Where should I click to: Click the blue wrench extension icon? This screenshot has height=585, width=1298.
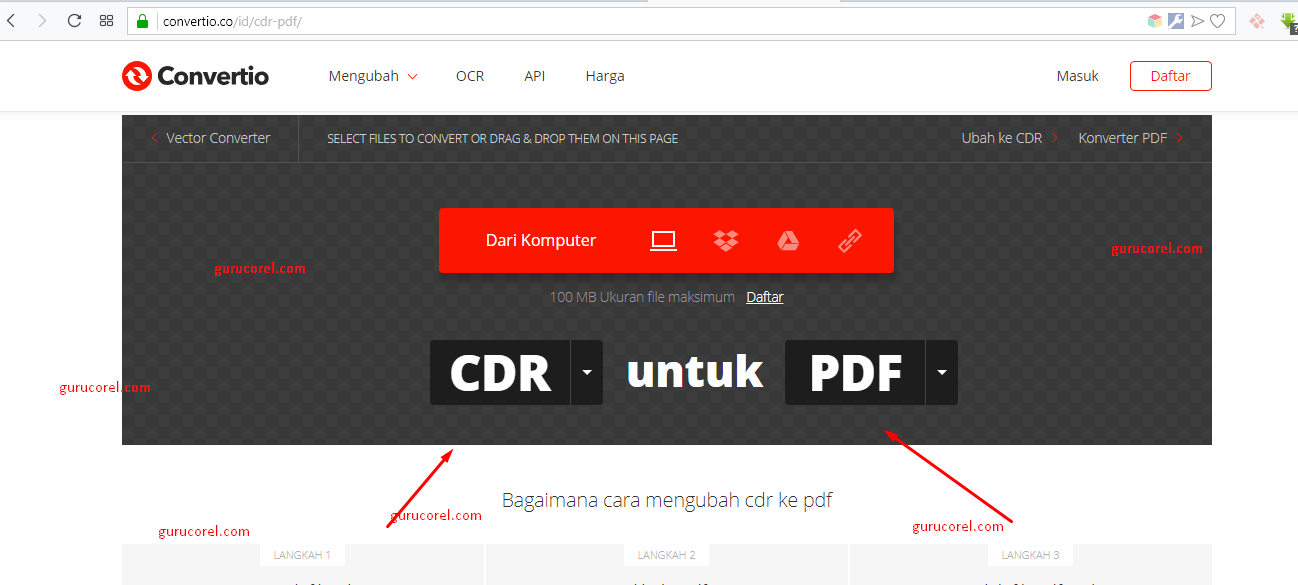tap(1176, 21)
